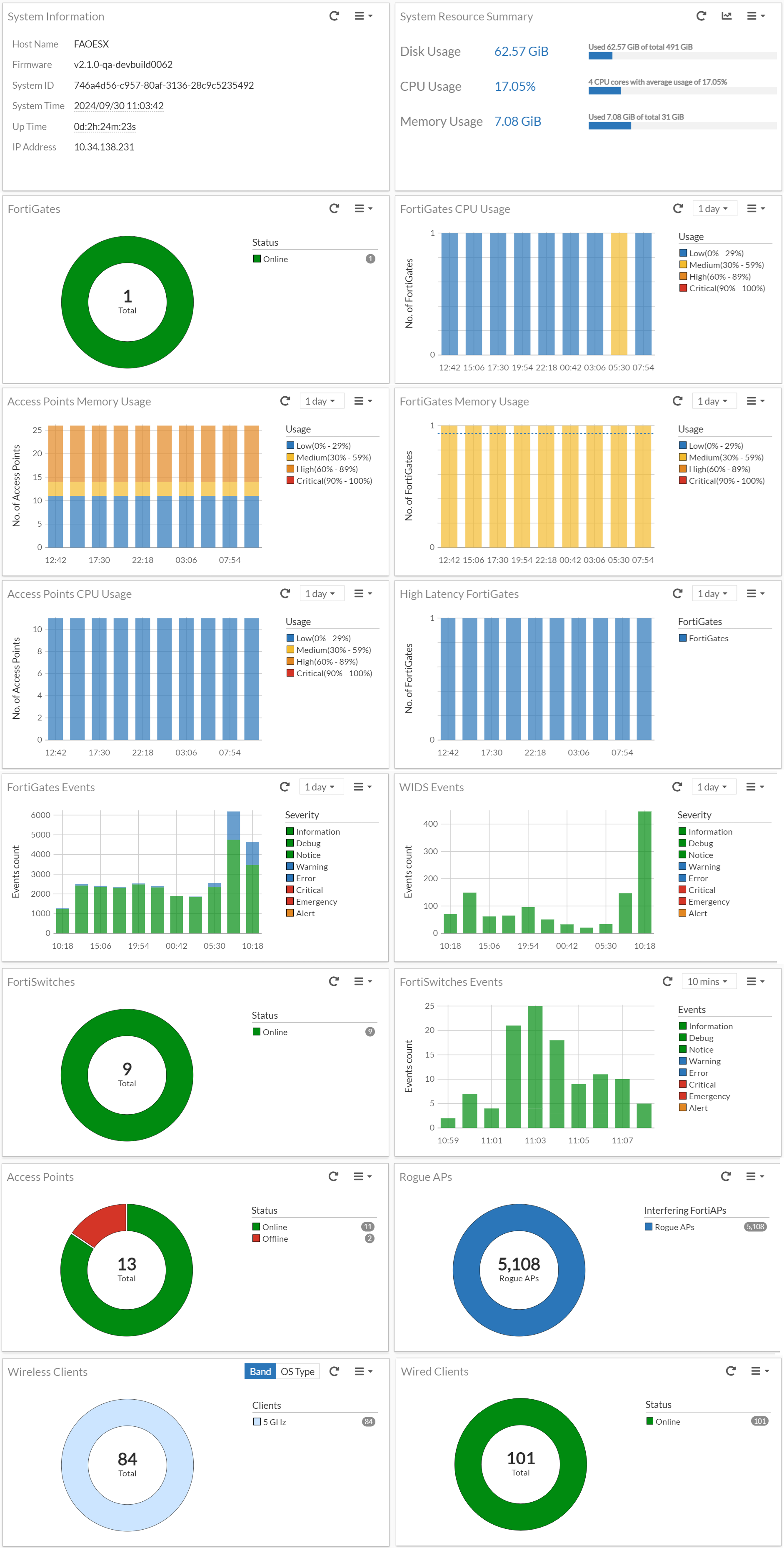The height and width of the screenshot is (1548, 784).
Task: Open the hamburger menu of the FortiGates widget
Action: coord(363,208)
